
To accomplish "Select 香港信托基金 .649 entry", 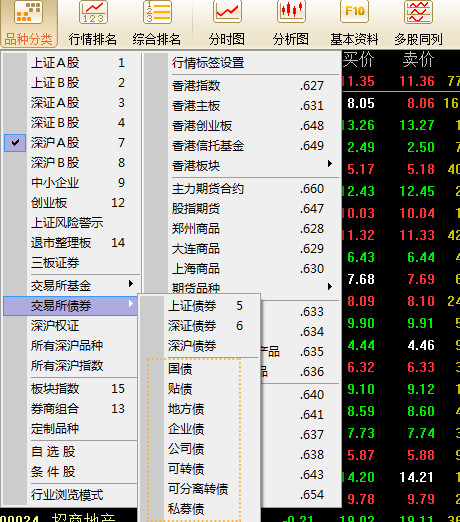I will click(242, 146).
